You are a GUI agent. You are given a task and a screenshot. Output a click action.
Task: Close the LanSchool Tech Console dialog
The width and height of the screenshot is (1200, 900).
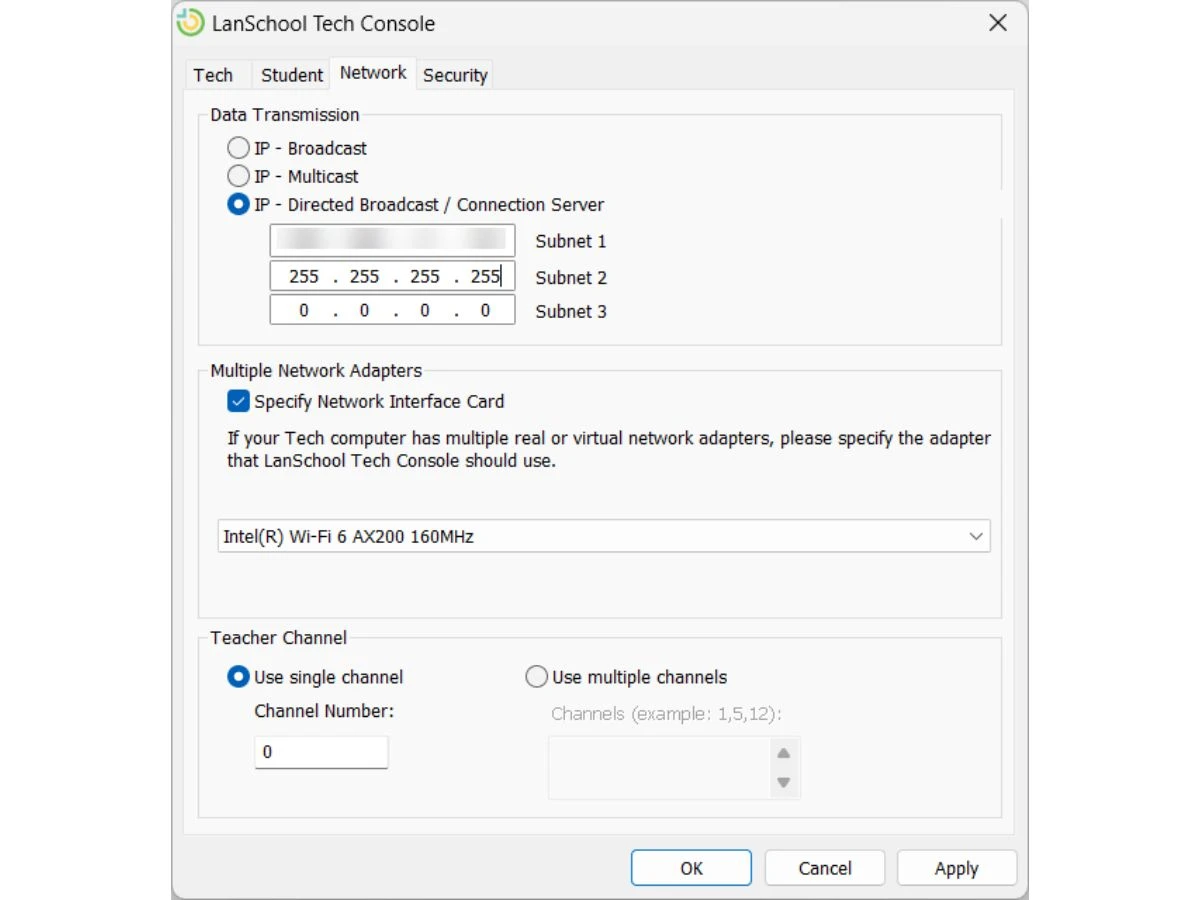pyautogui.click(x=997, y=23)
